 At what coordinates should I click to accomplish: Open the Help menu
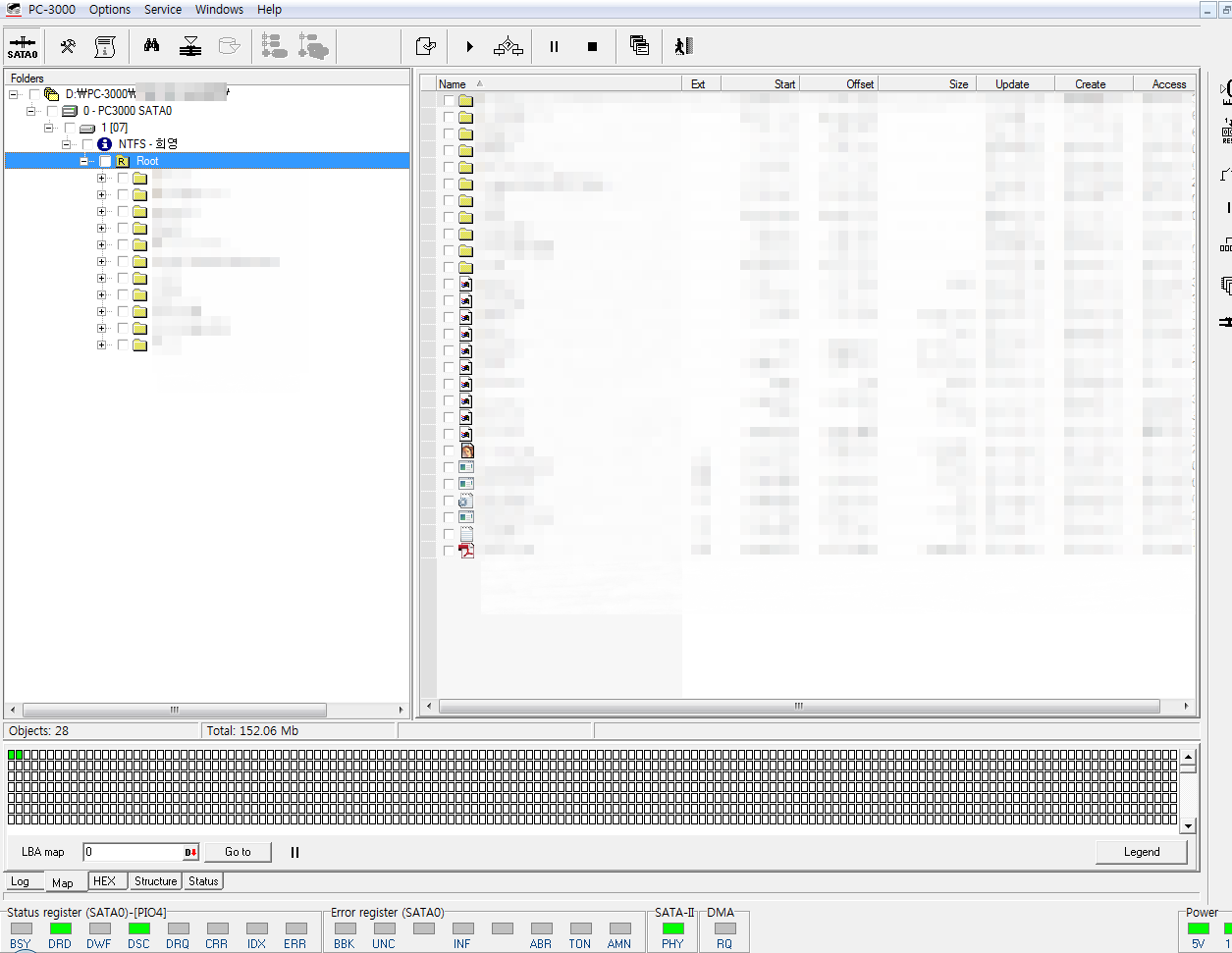(x=270, y=10)
